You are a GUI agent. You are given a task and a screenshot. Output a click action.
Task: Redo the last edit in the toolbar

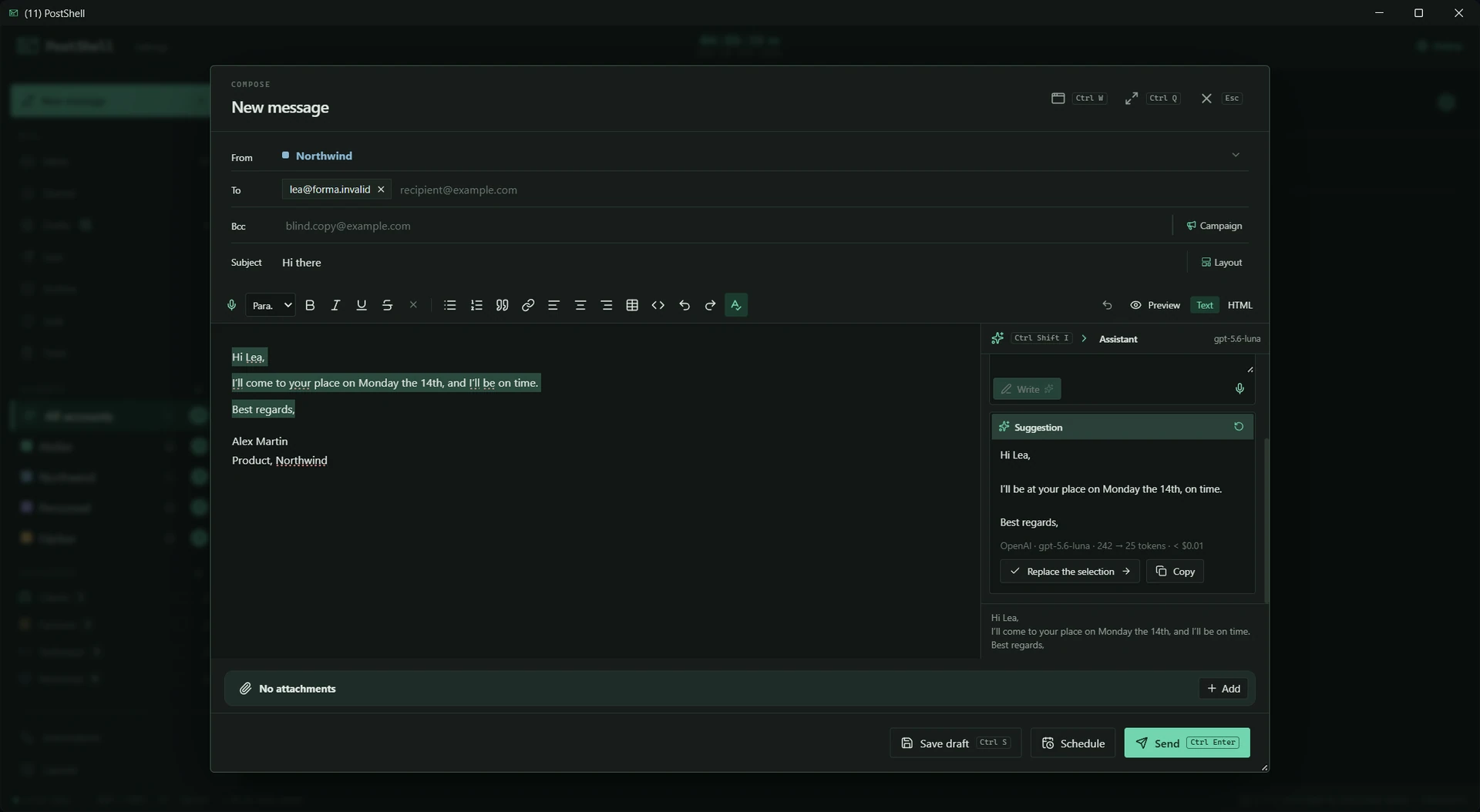point(710,305)
